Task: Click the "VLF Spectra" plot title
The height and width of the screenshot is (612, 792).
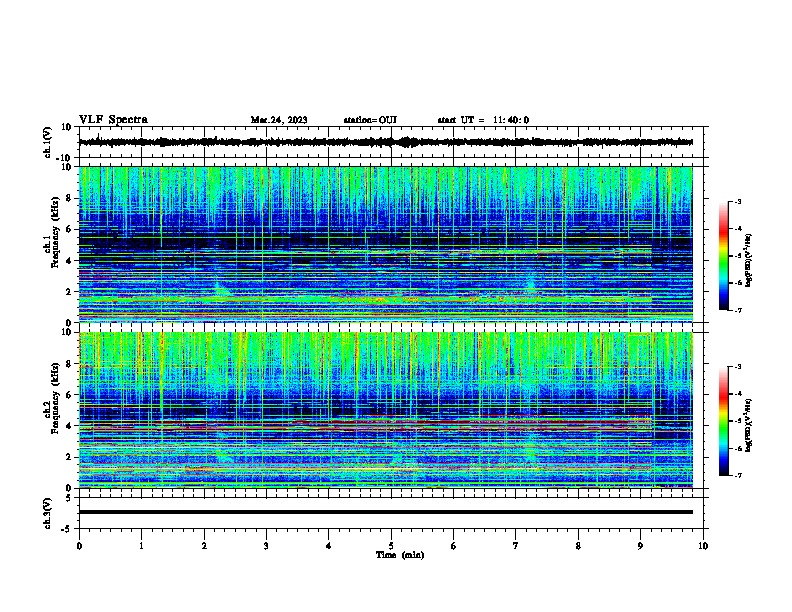Action: click(x=113, y=120)
